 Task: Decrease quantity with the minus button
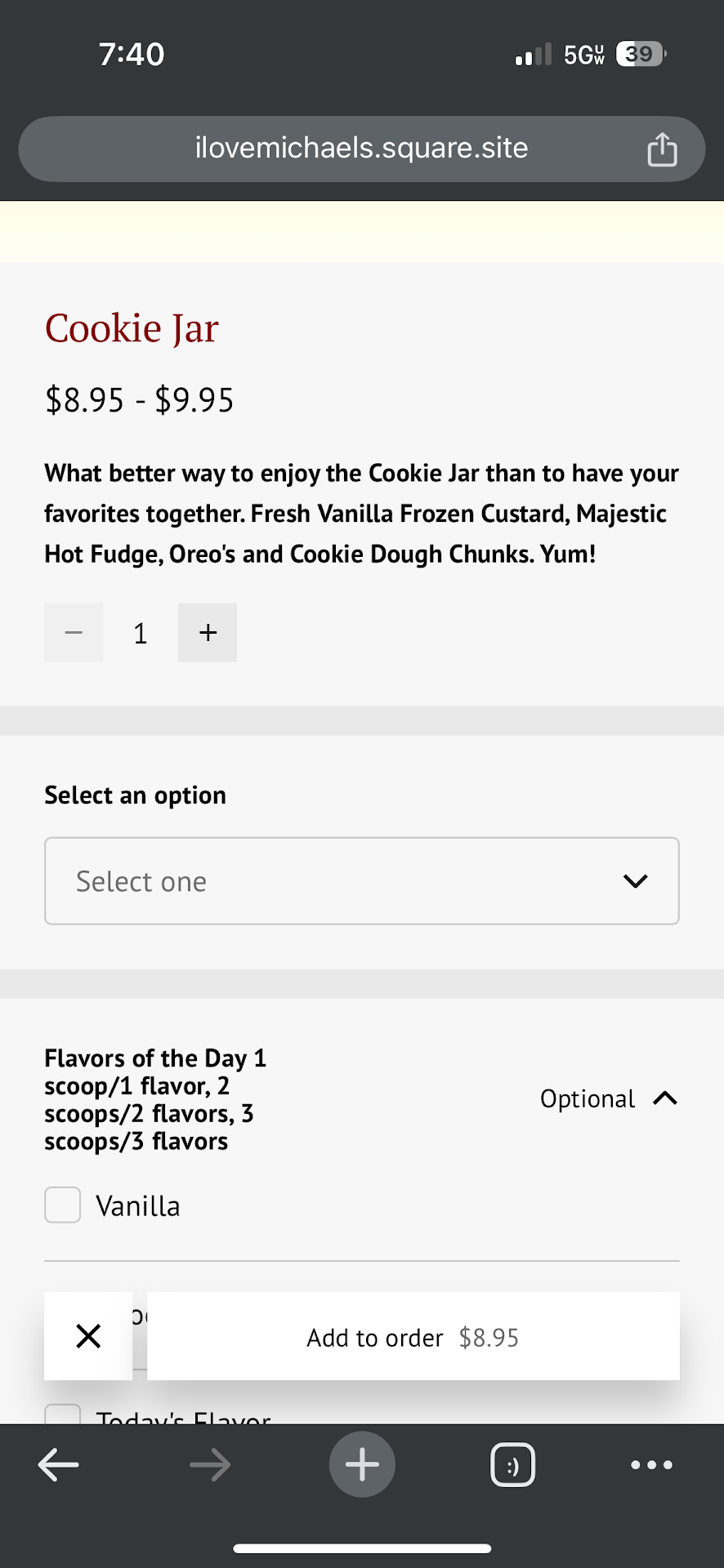point(74,632)
